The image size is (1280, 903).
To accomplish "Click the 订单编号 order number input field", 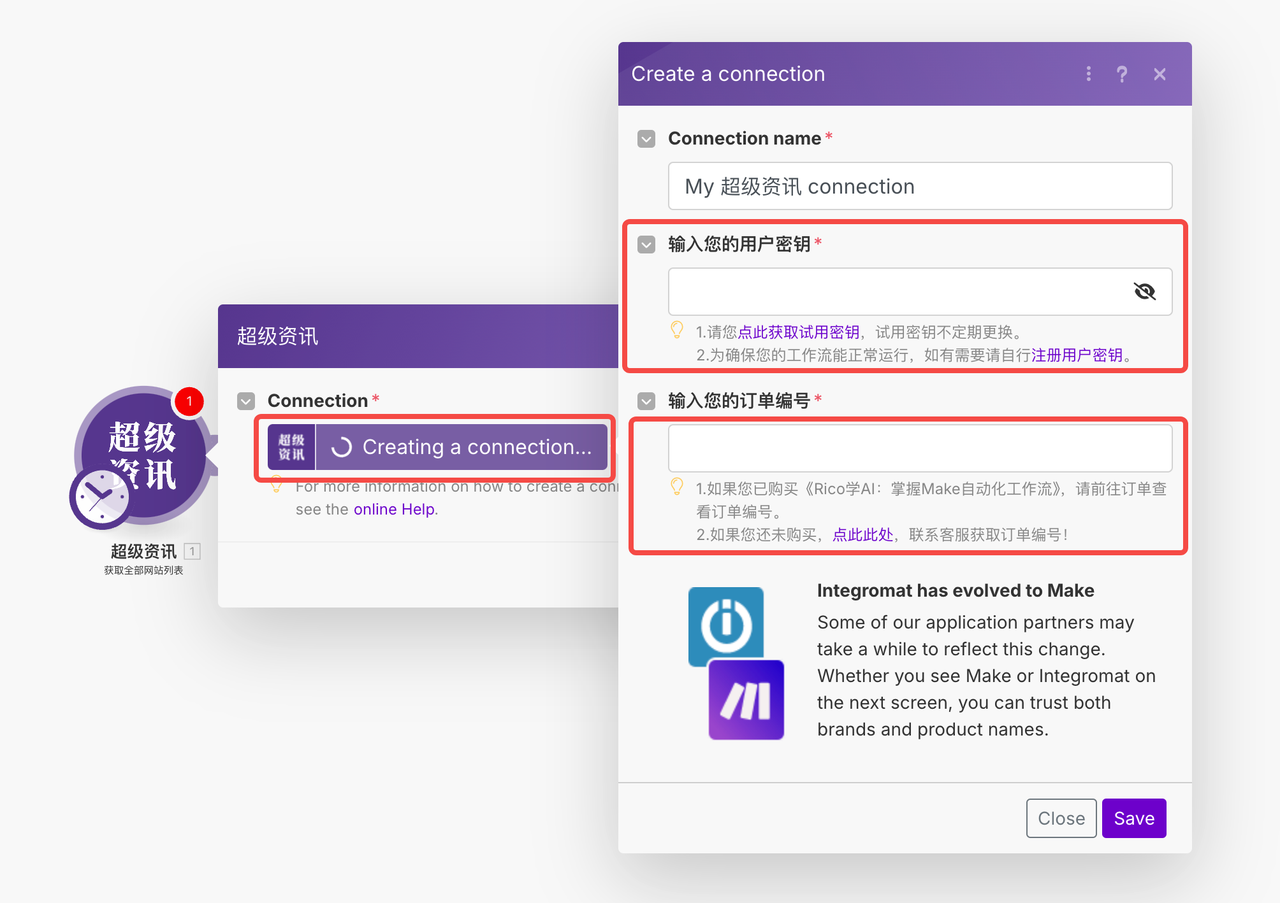I will pyautogui.click(x=919, y=448).
